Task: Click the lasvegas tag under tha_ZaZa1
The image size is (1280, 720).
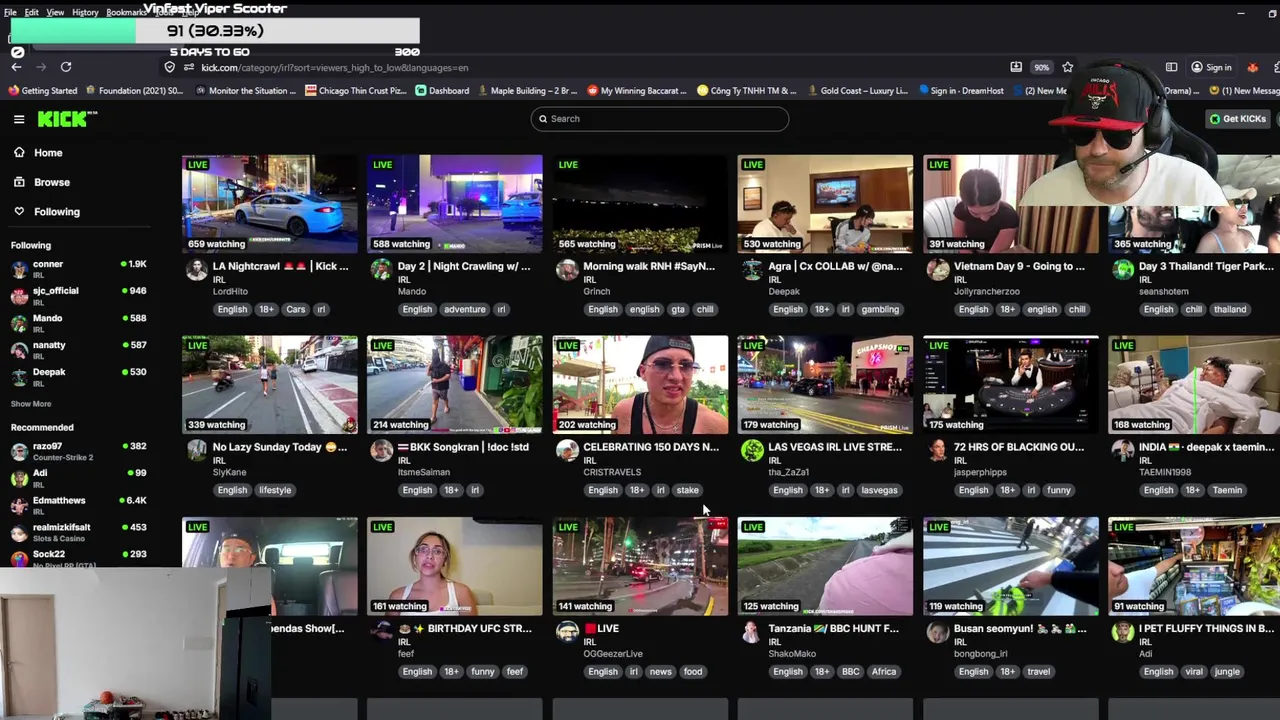Action: click(x=880, y=490)
